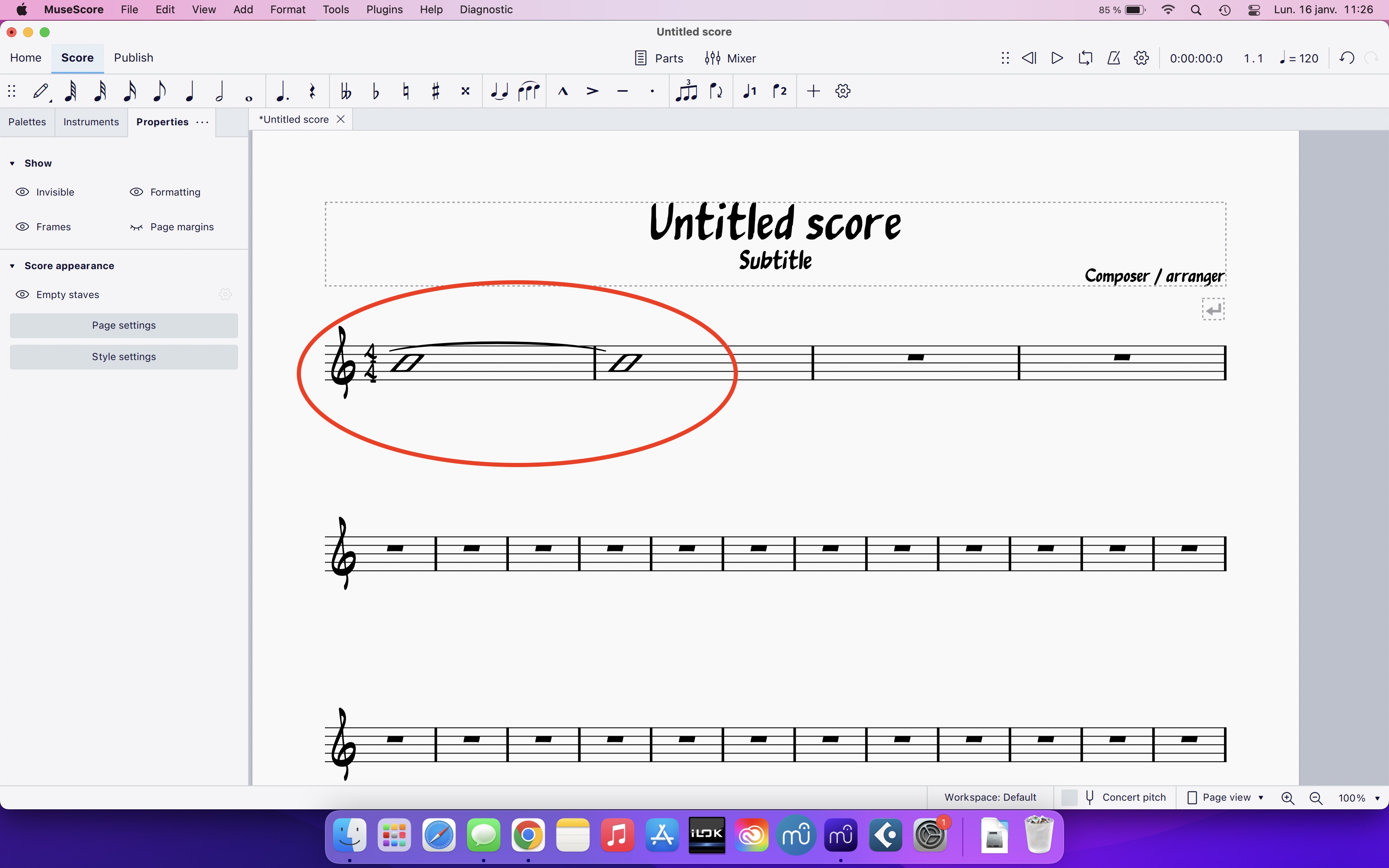Insert a rest using the rest icon
1389x868 pixels.
pos(312,91)
